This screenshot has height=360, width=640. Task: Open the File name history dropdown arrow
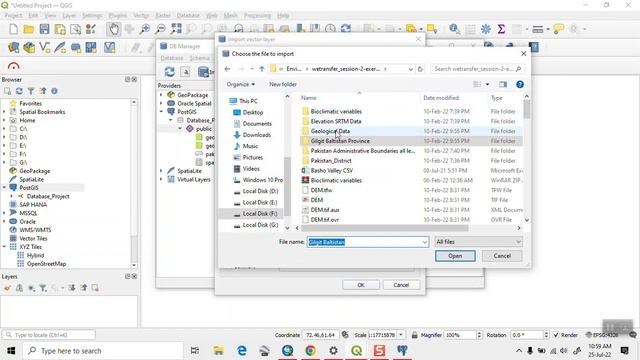[x=424, y=242]
